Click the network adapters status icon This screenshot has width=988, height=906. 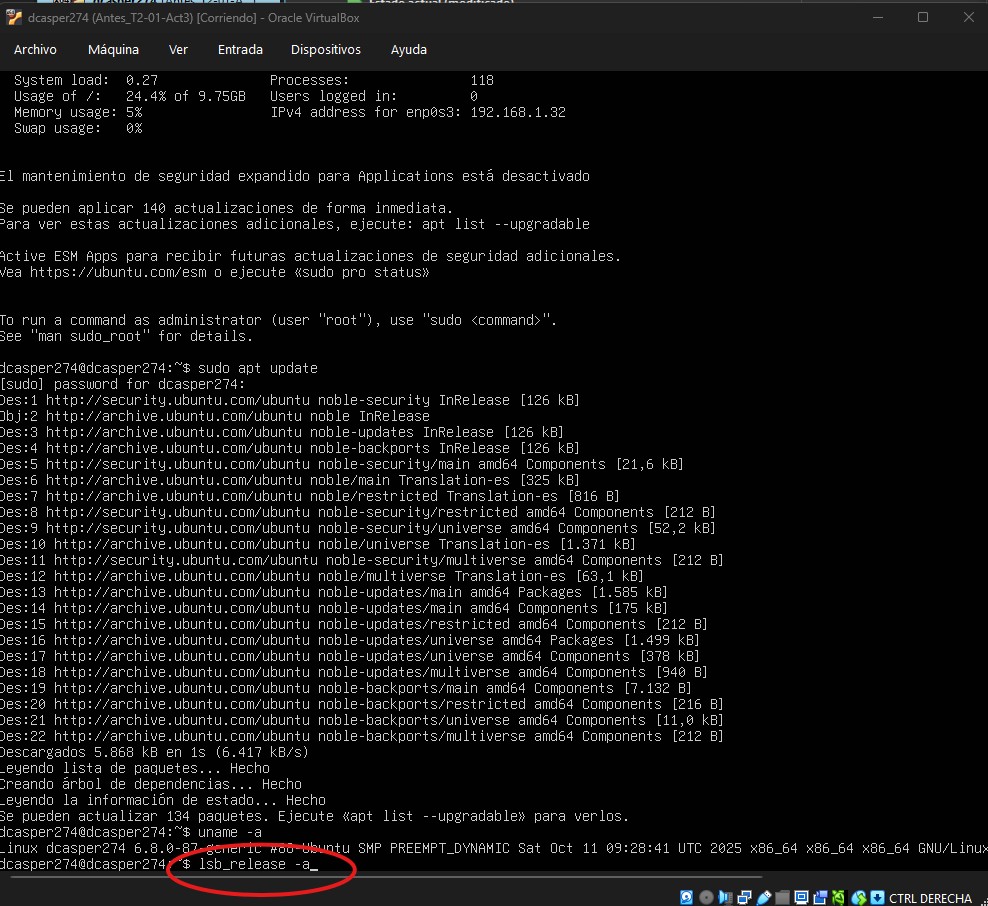(x=744, y=897)
